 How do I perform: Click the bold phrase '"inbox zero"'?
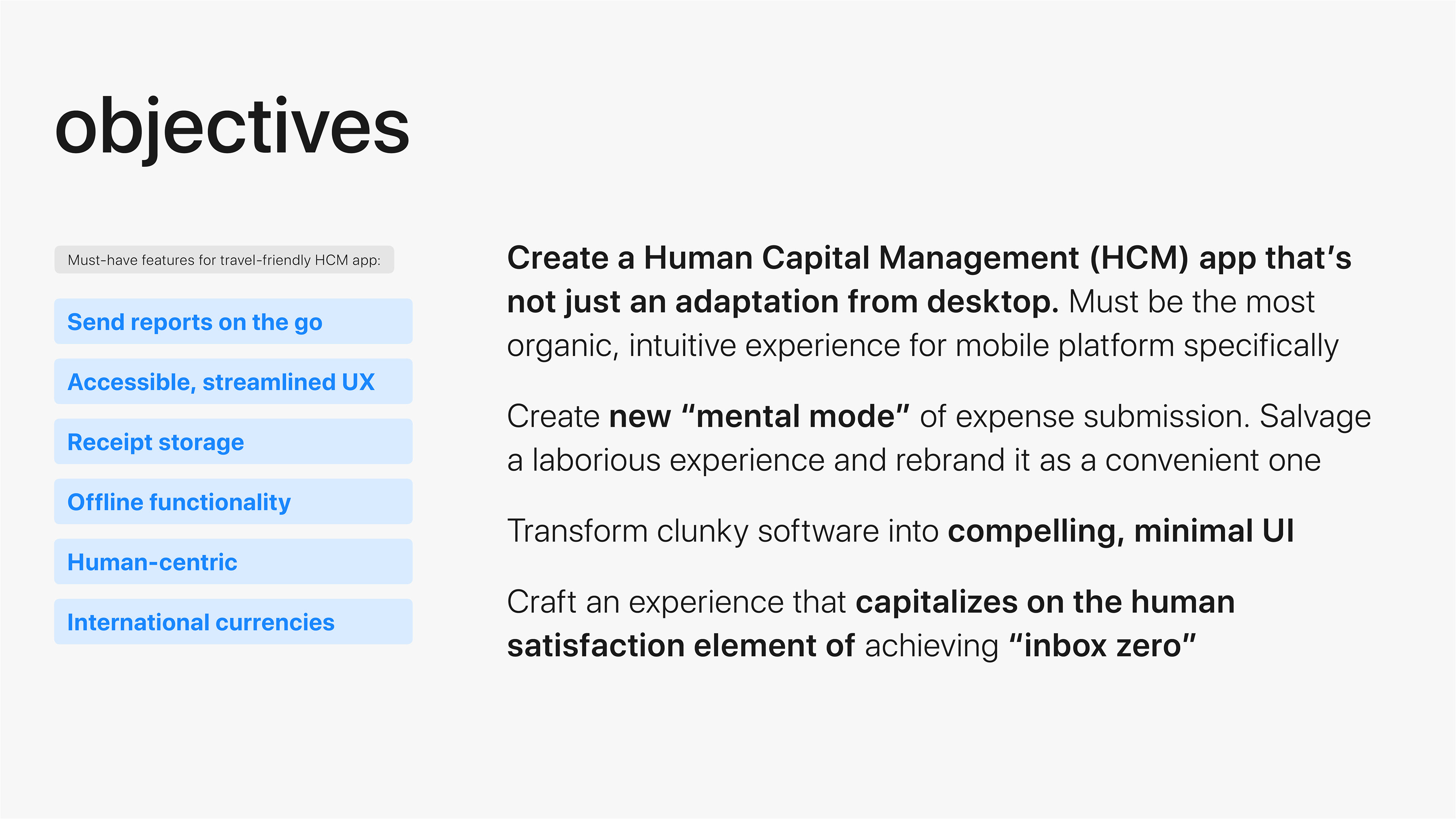coord(1102,646)
